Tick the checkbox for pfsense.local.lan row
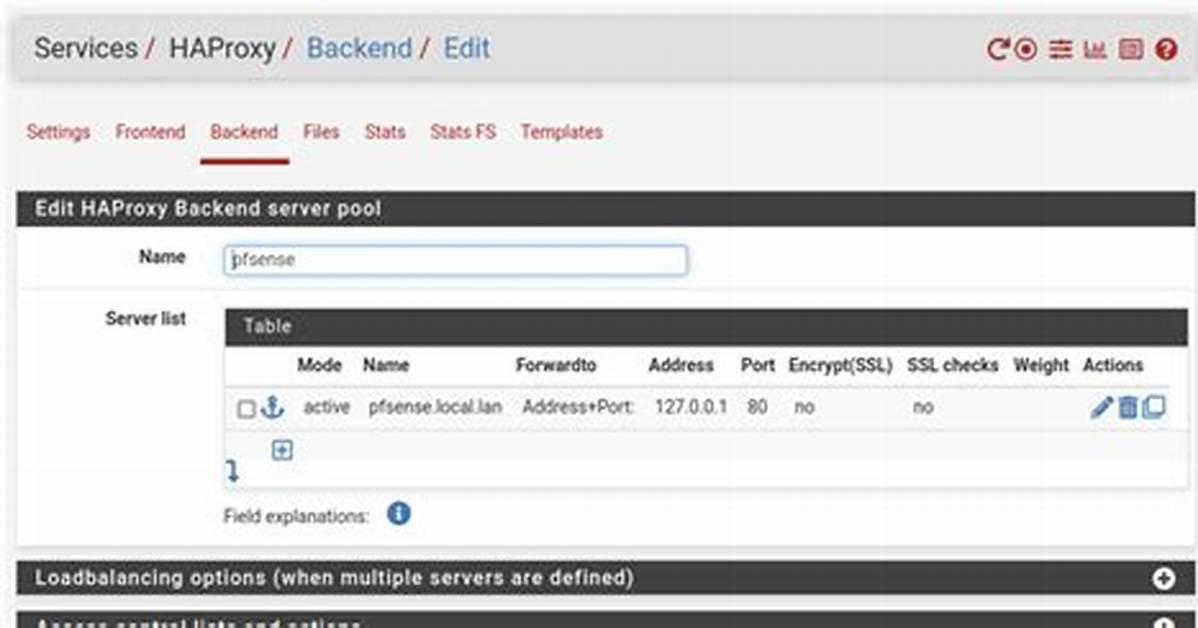The image size is (1198, 628). 246,409
